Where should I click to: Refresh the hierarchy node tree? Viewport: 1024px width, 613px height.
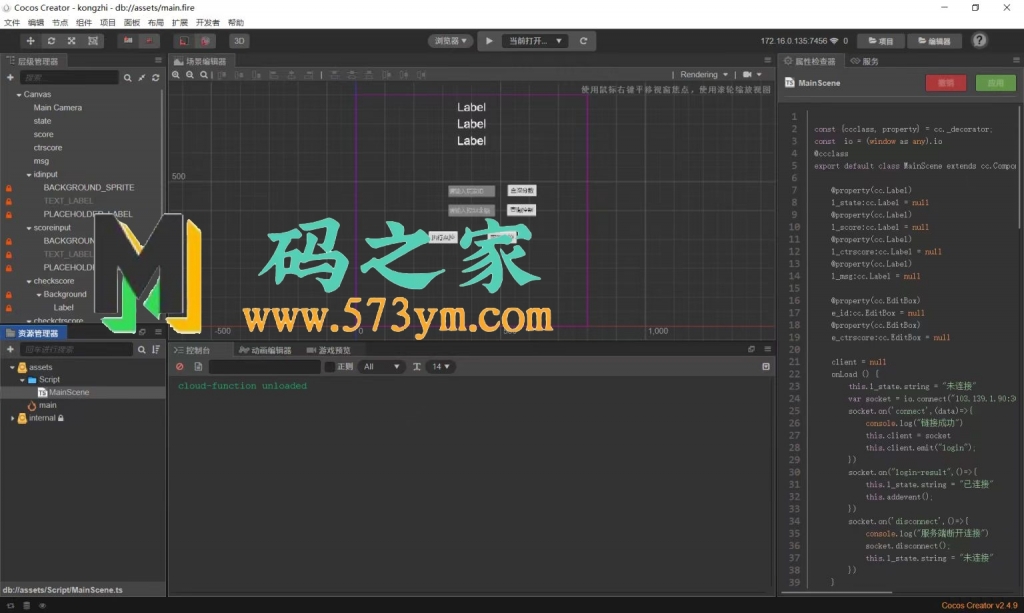155,78
